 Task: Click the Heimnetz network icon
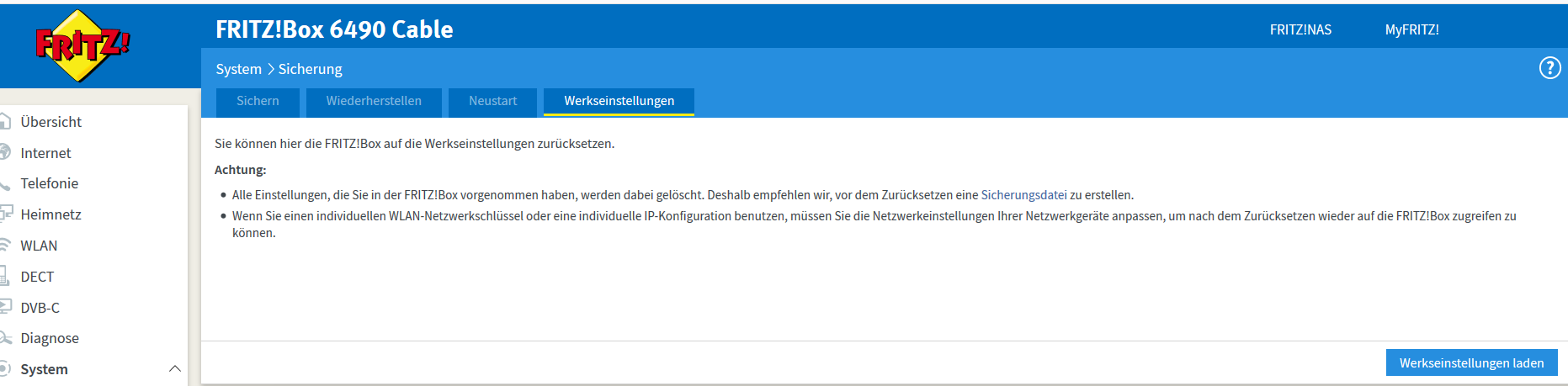click(5, 214)
